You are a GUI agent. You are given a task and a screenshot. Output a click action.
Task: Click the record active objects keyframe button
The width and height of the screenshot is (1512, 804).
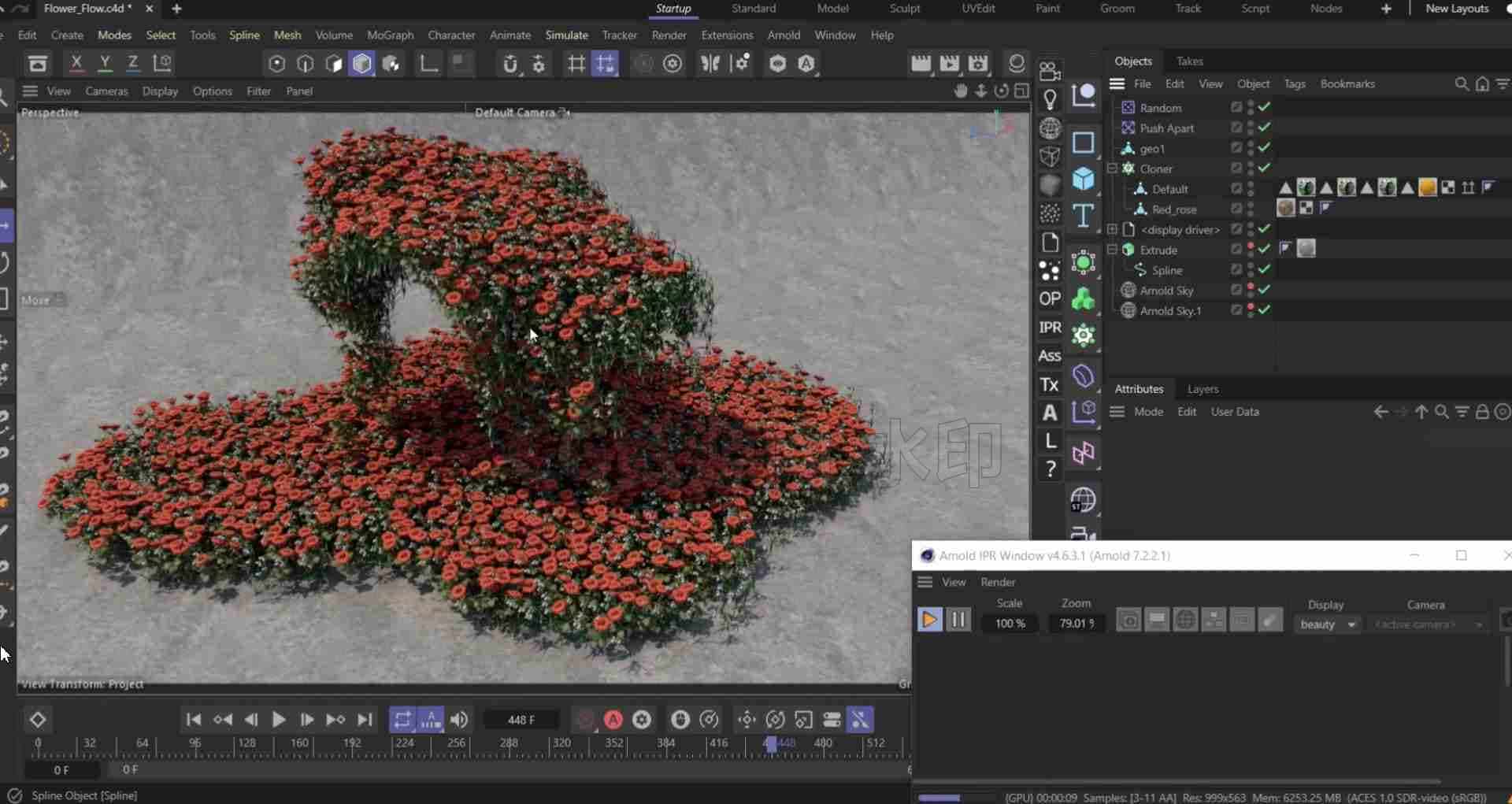coord(585,720)
